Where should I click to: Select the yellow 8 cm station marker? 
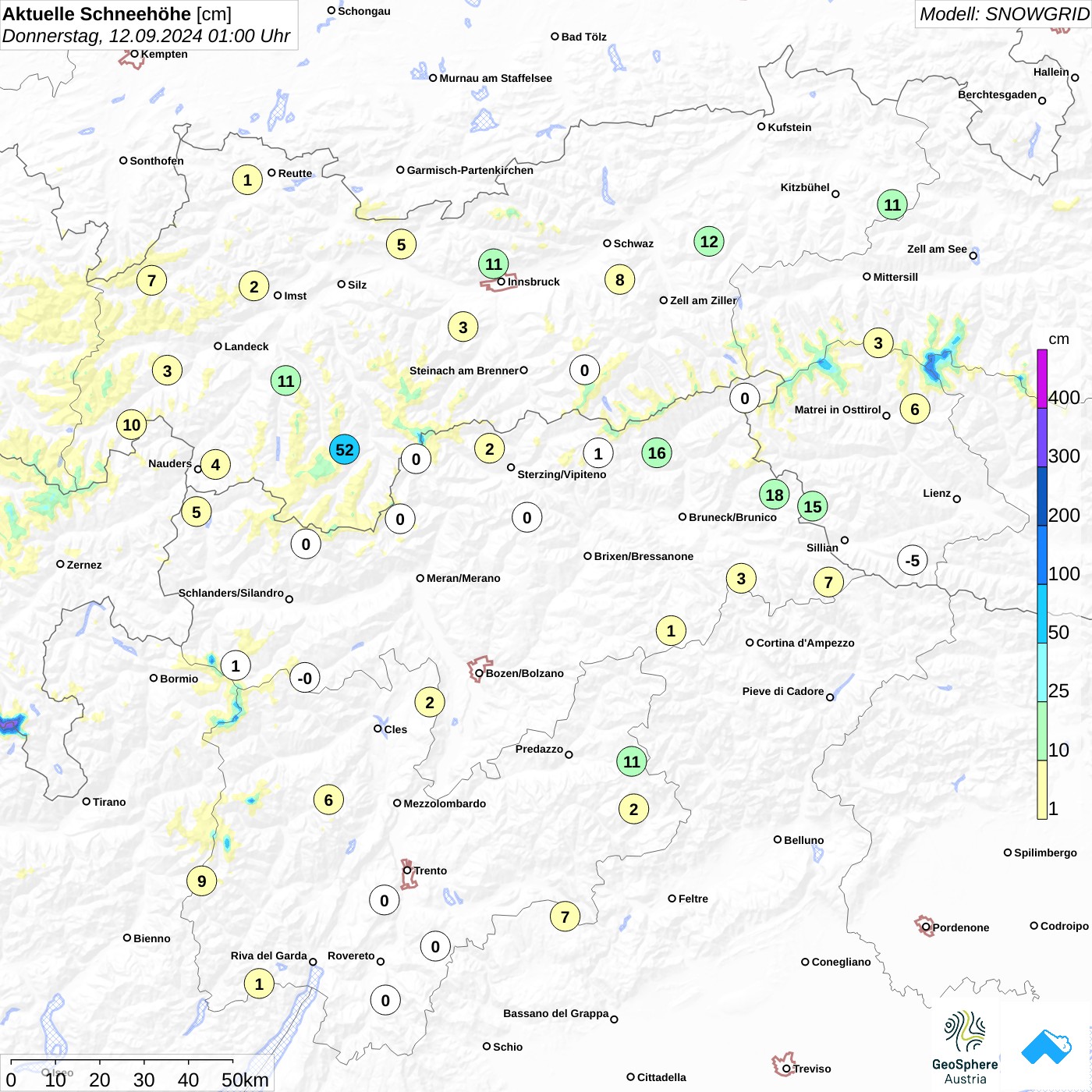[620, 280]
